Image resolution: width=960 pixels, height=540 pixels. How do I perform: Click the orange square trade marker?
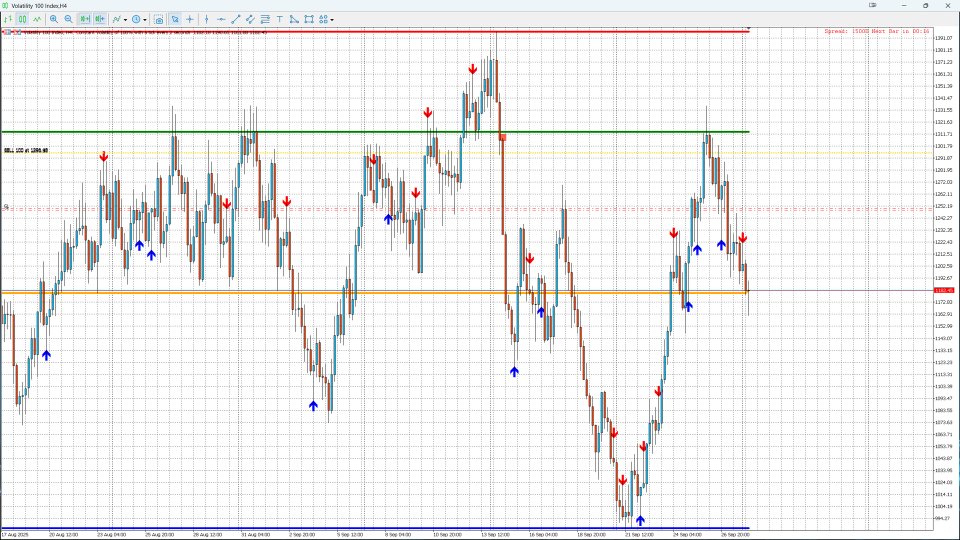pyautogui.click(x=503, y=138)
